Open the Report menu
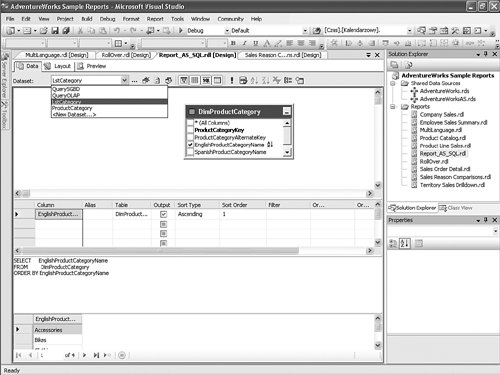500x375 pixels. tap(155, 19)
